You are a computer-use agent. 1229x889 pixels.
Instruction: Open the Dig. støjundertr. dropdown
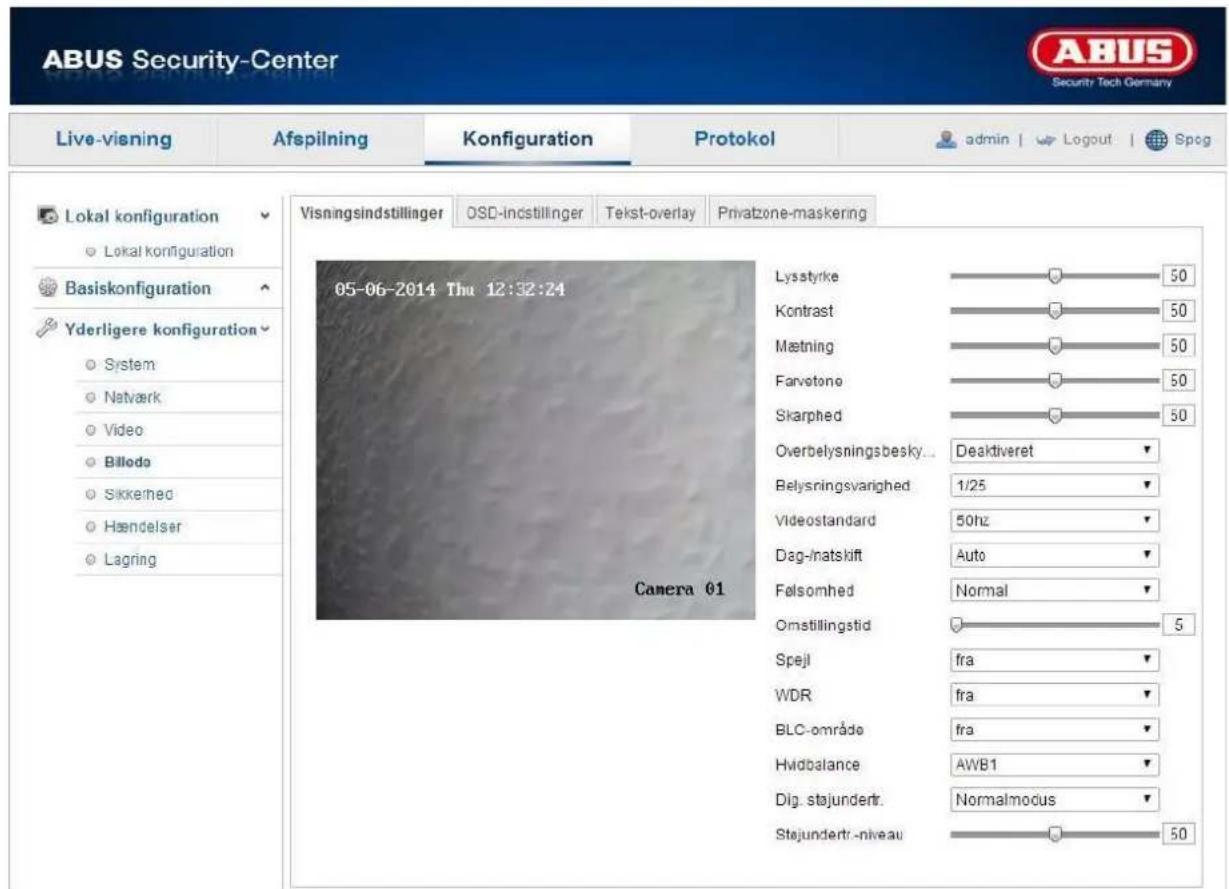(1053, 800)
